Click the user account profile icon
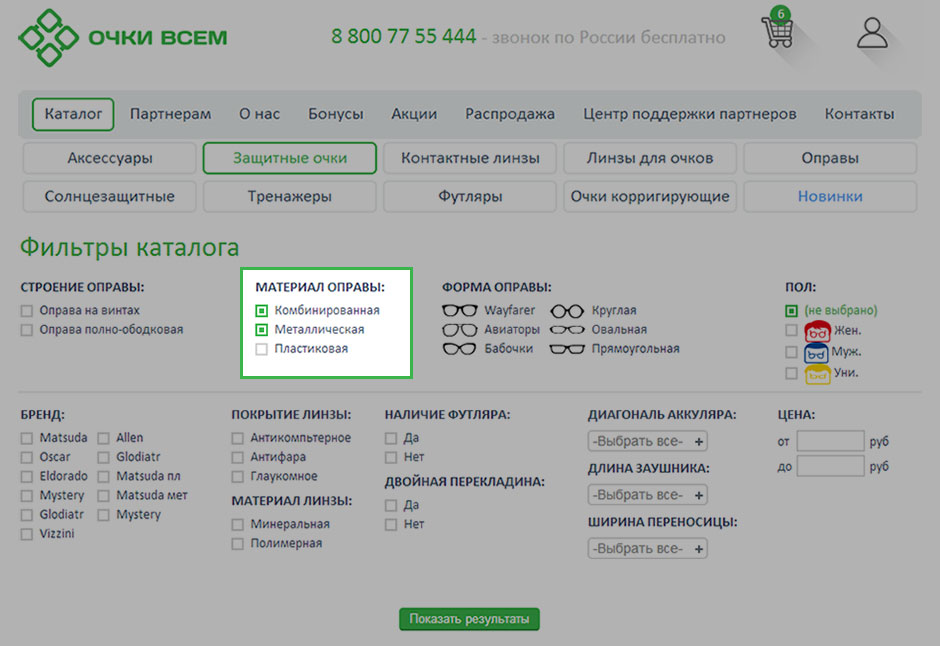The height and width of the screenshot is (646, 940). (872, 33)
